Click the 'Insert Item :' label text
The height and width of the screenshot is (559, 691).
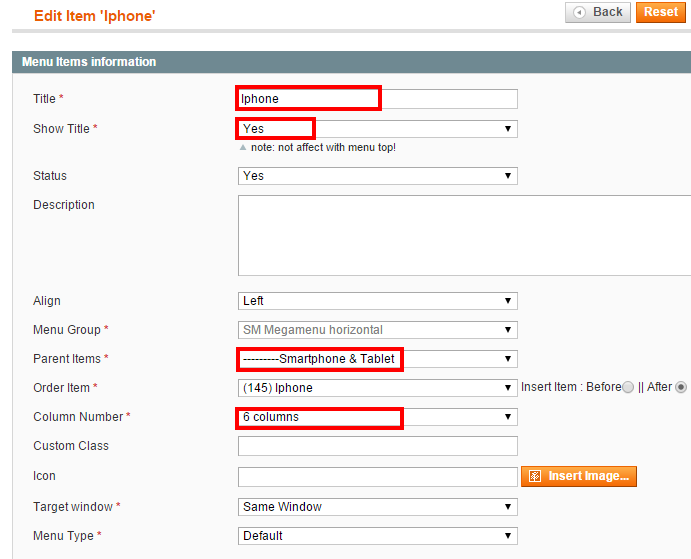pos(552,387)
